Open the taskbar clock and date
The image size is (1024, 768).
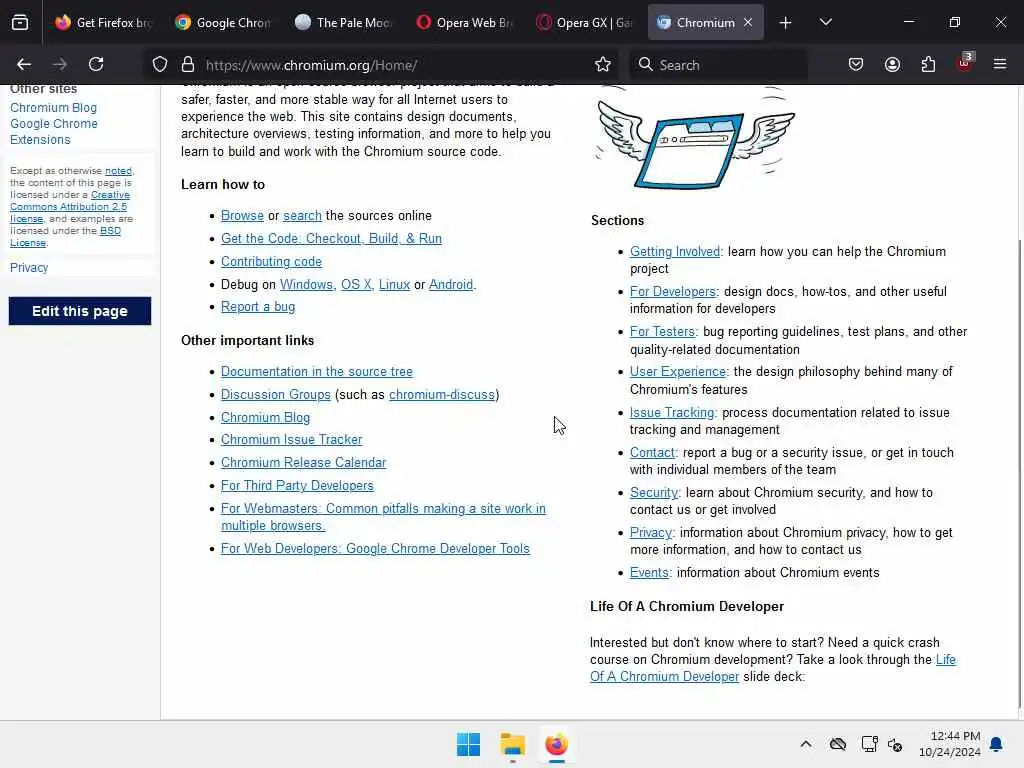(x=950, y=744)
